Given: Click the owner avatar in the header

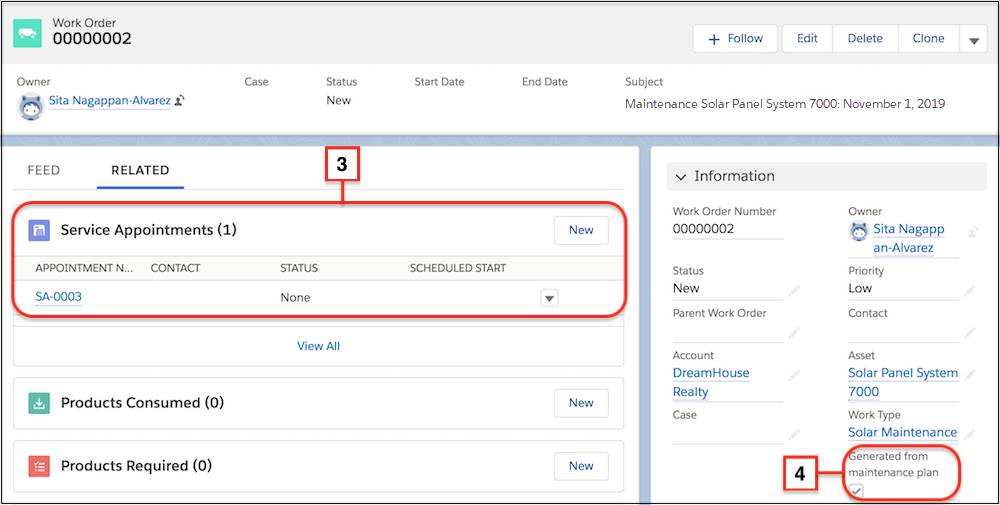Looking at the screenshot, I should 31,106.
